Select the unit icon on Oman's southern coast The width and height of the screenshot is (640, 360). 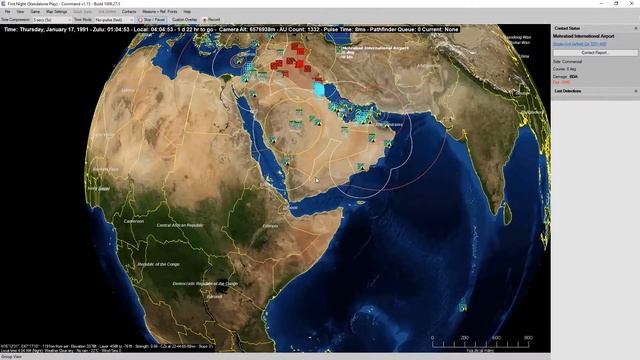click(360, 166)
